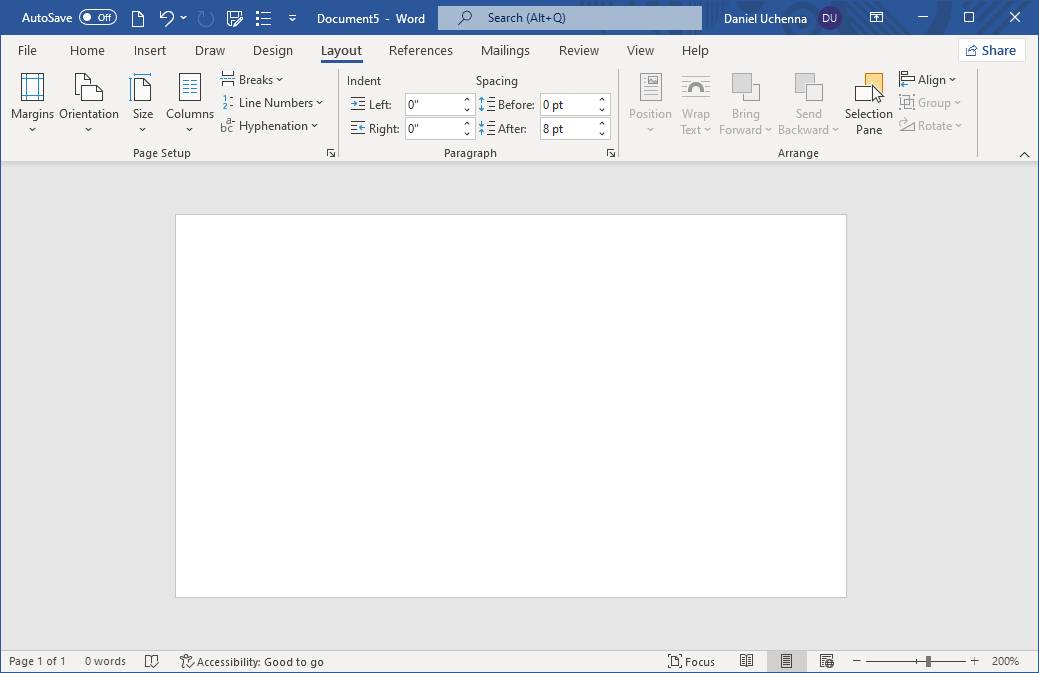Click the Share button
1039x673 pixels.
click(x=991, y=51)
